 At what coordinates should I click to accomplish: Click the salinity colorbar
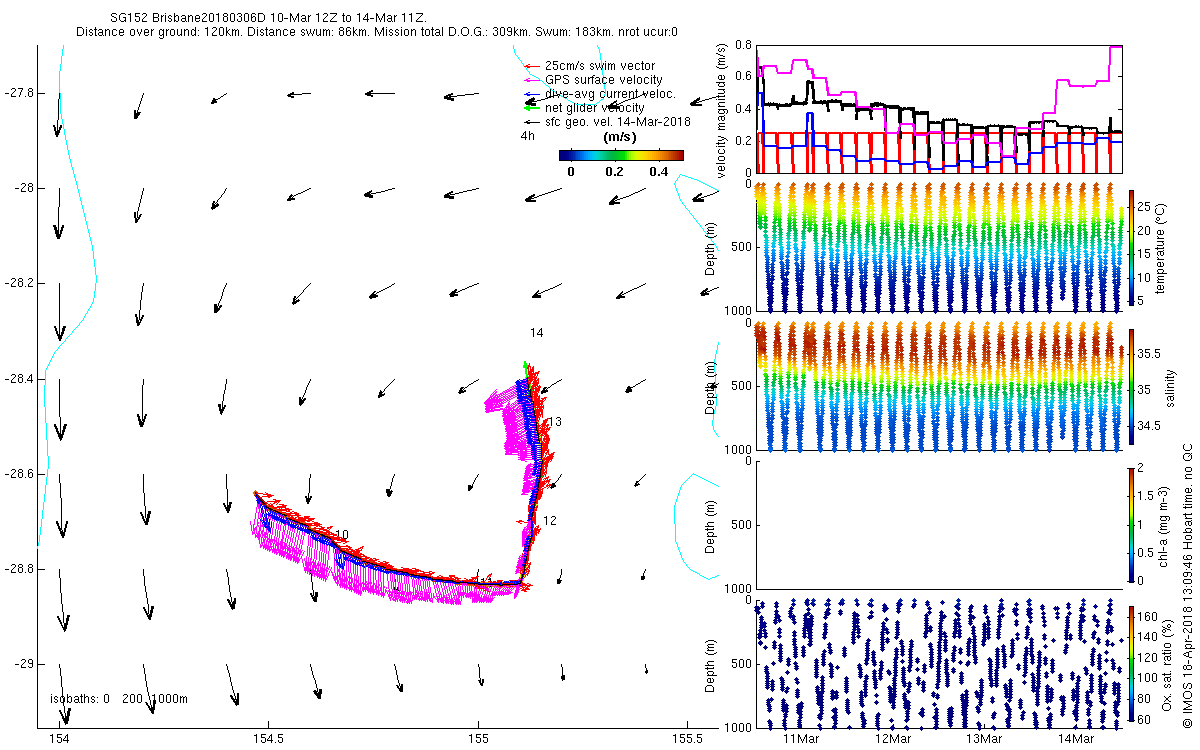1132,387
